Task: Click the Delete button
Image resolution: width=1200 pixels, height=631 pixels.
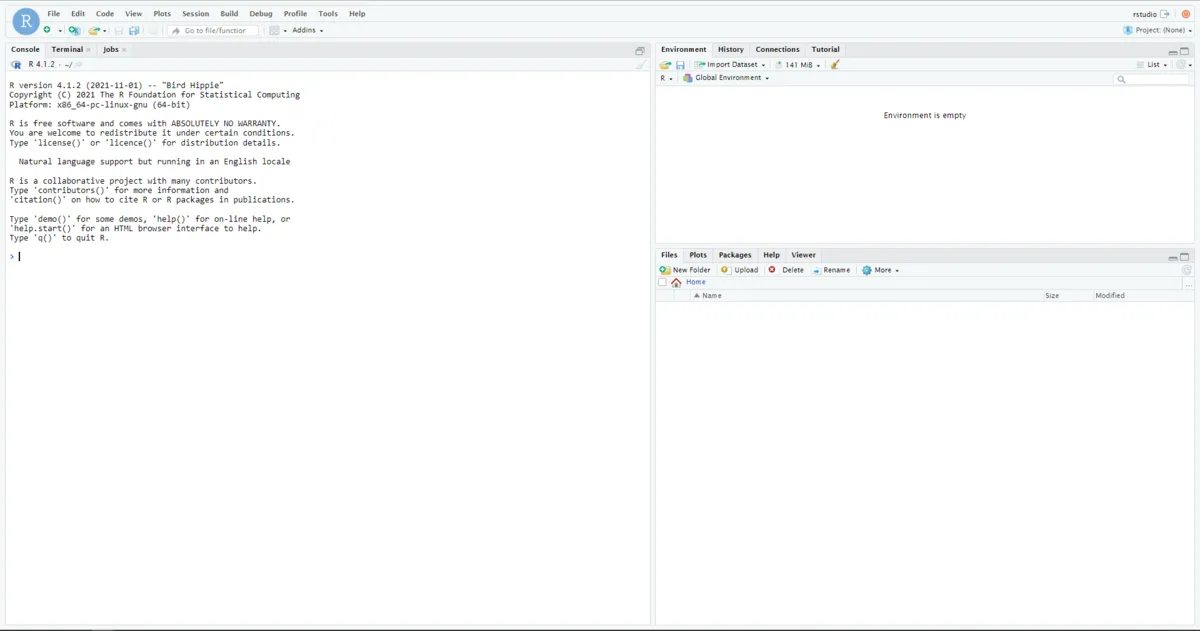Action: click(x=786, y=270)
